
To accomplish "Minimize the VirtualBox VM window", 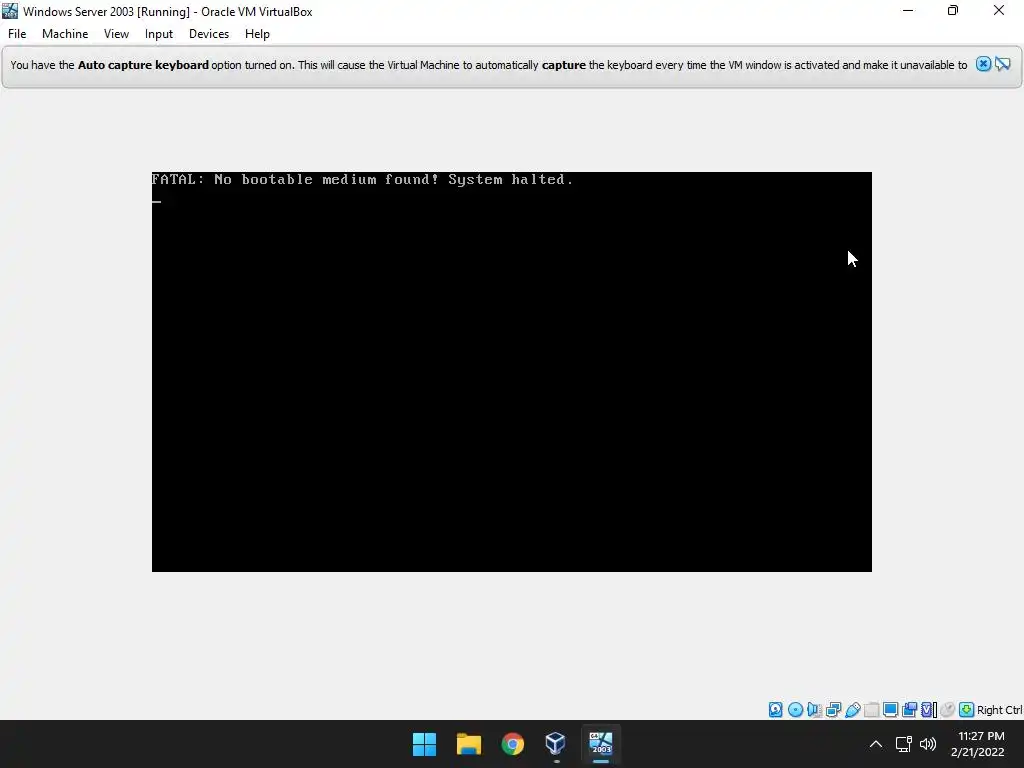I will coord(908,10).
